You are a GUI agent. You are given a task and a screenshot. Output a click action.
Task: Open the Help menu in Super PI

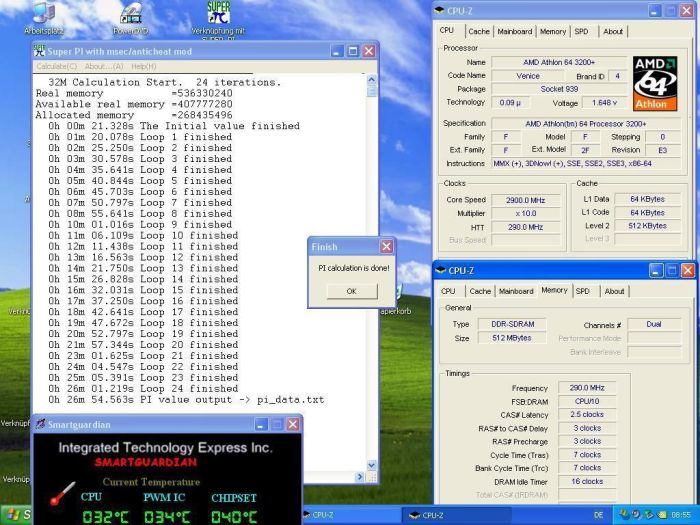[143, 66]
